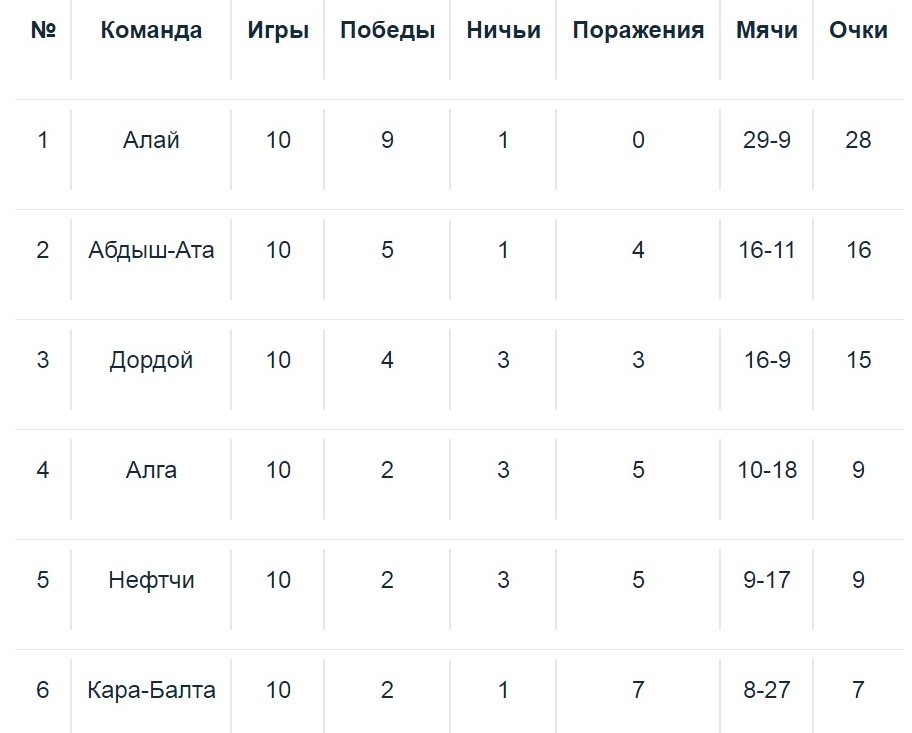Image resolution: width=912 pixels, height=733 pixels.
Task: Select team name Дордой
Action: click(151, 360)
